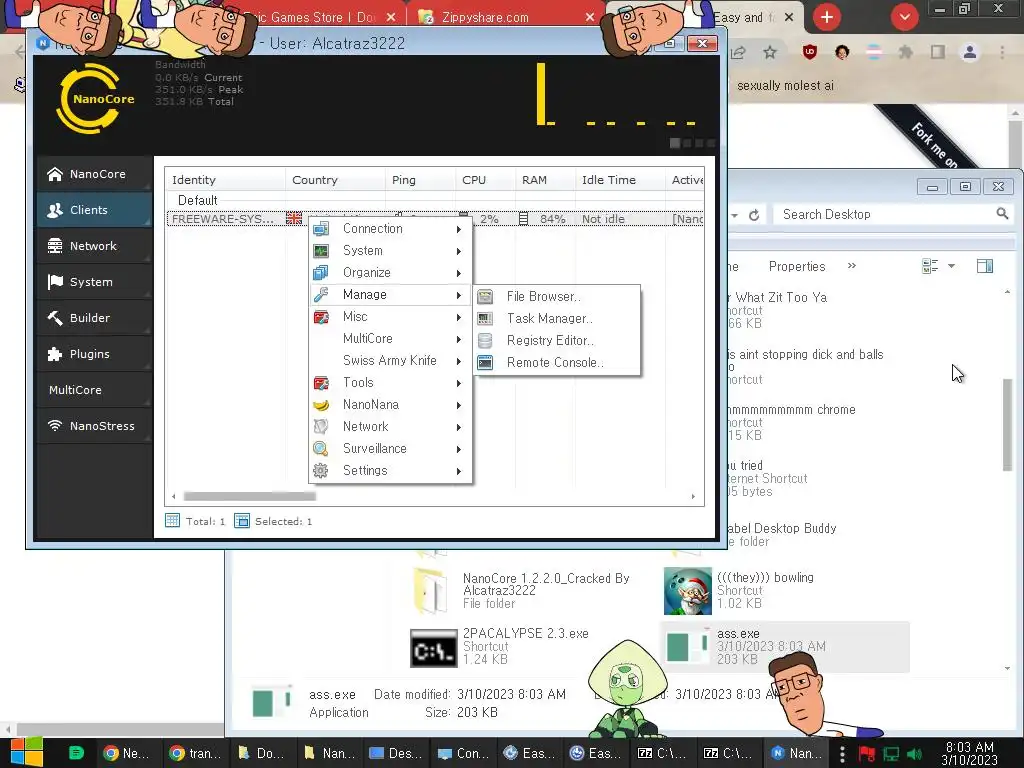
Task: Click the Network context menu icon
Action: (321, 426)
